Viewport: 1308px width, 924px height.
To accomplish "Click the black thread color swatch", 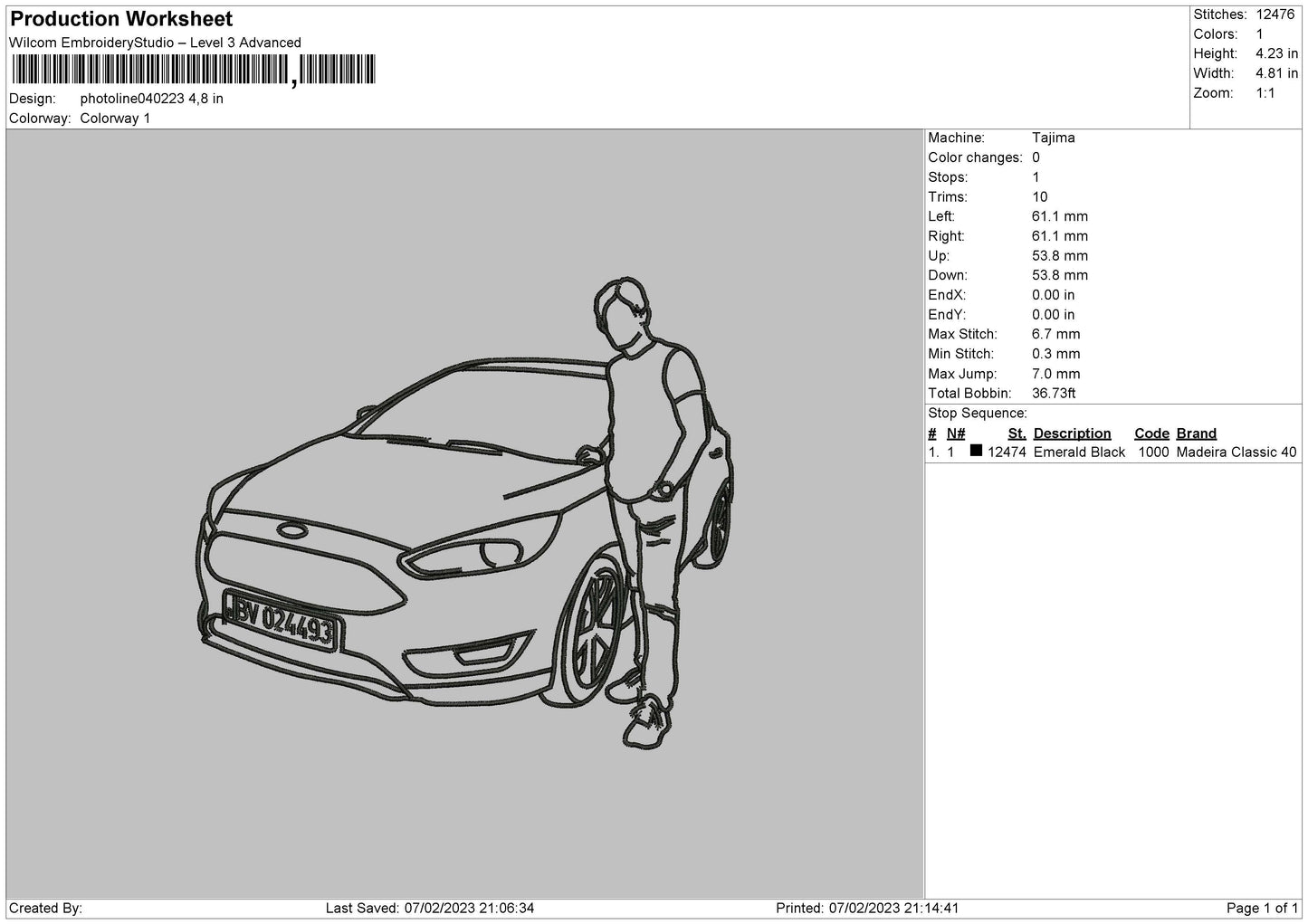I will click(976, 451).
